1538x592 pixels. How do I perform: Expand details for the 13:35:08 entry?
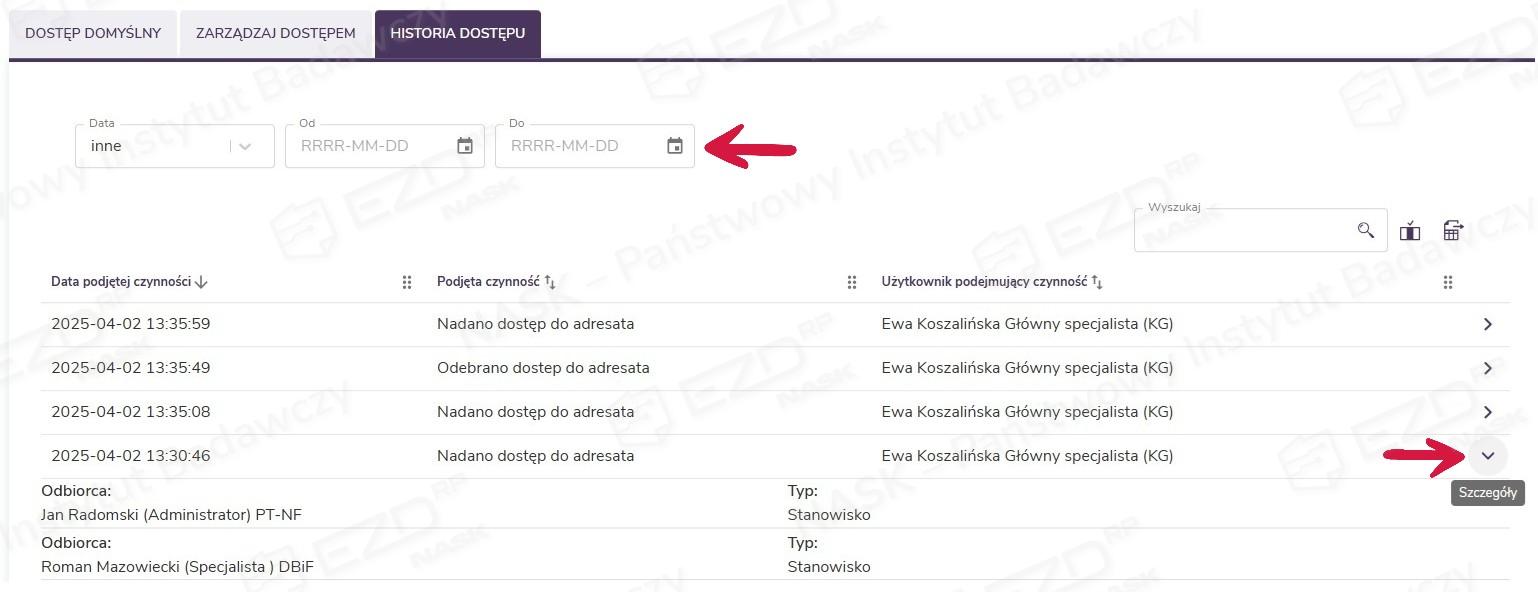(1488, 412)
